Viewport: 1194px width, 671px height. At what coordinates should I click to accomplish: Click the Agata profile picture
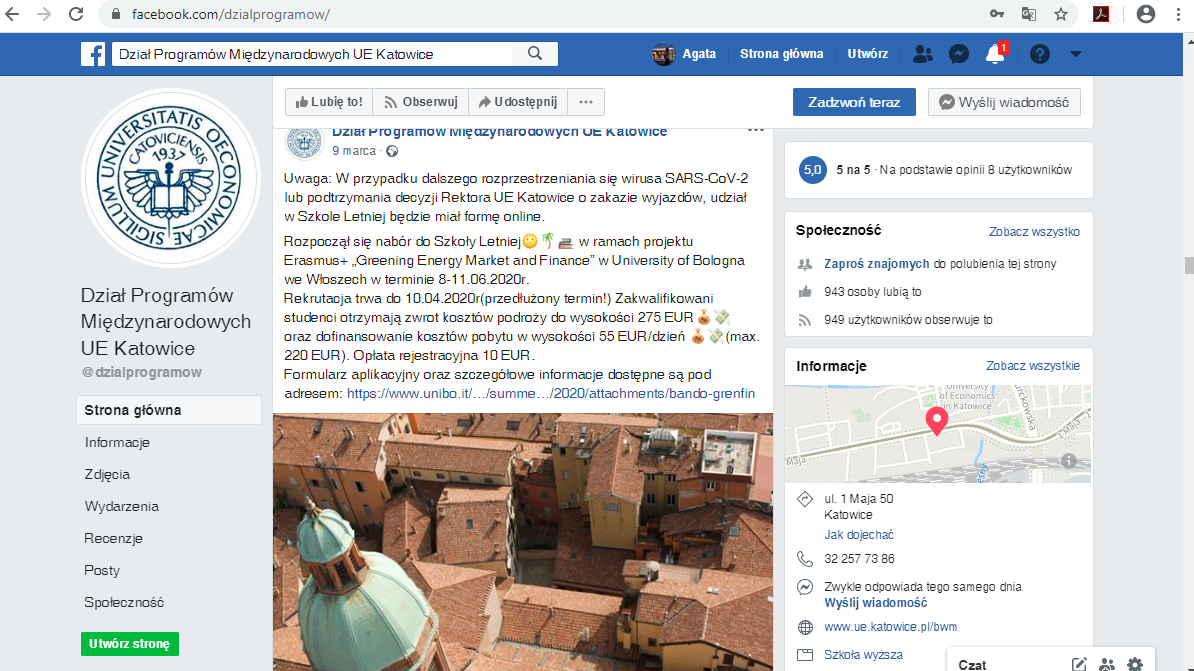(663, 54)
